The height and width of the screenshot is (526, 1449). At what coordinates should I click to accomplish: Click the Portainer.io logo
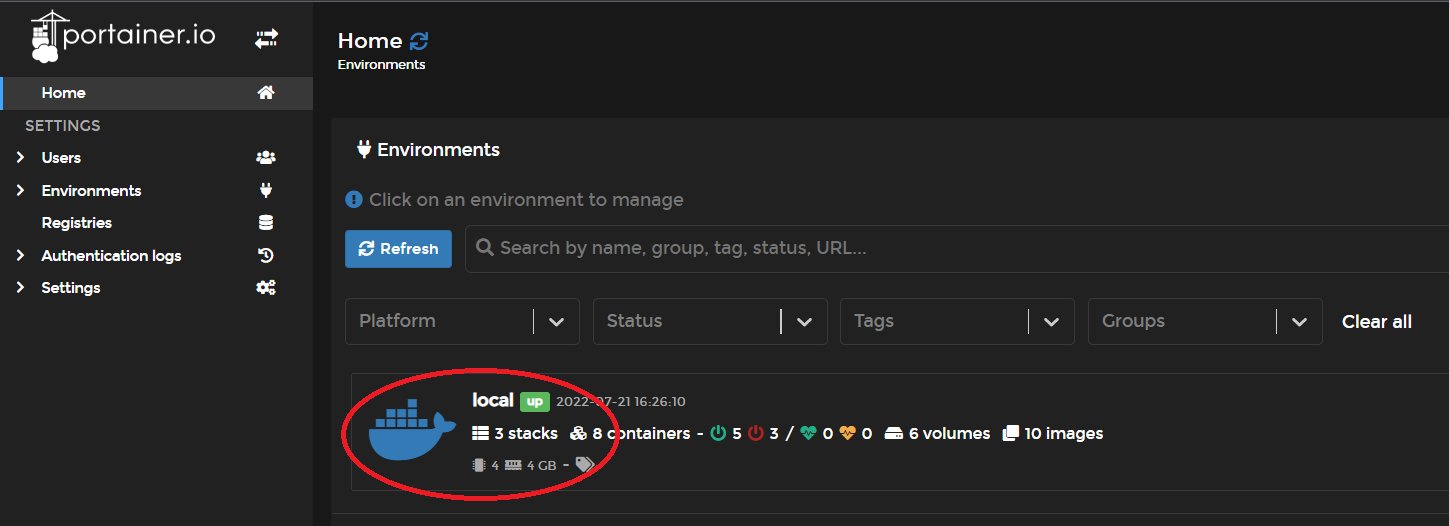point(123,37)
